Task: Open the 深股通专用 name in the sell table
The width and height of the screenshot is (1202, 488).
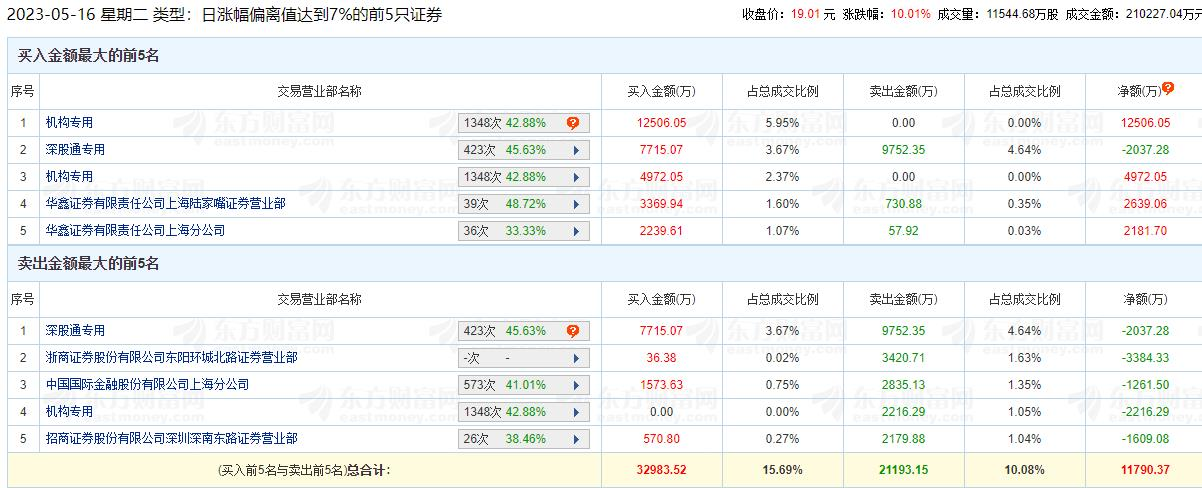Action: coord(75,331)
